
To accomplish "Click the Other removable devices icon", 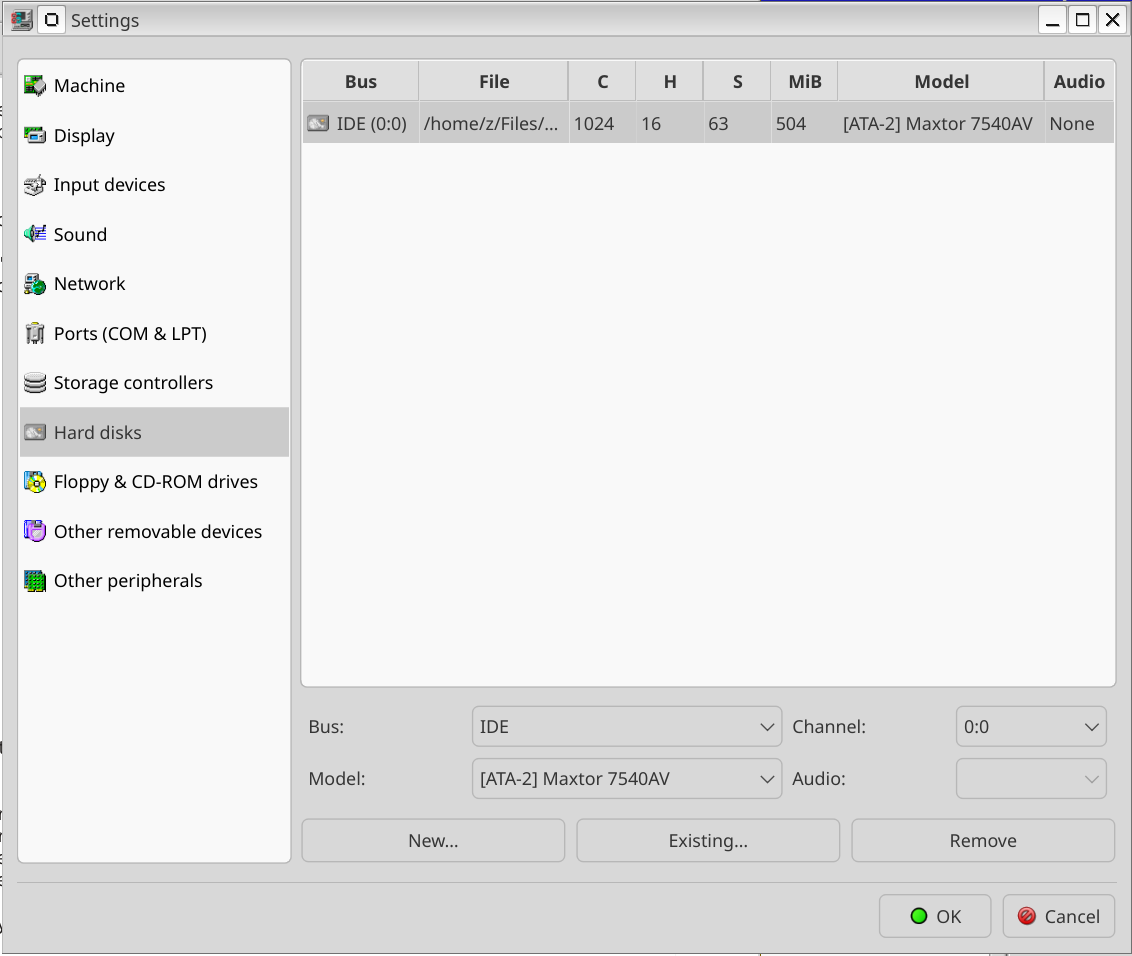I will (x=35, y=531).
